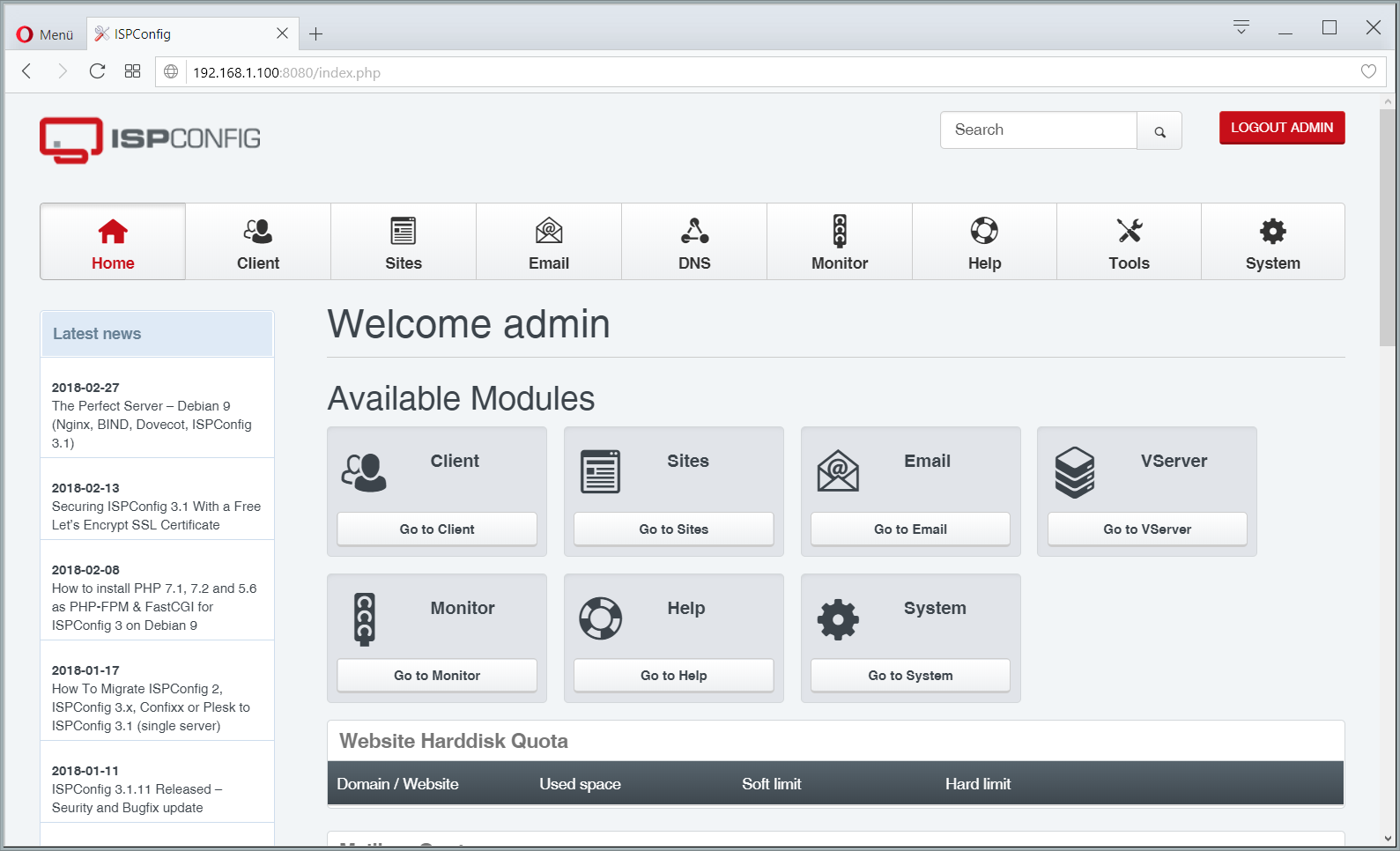Open the Opera Menü button
Viewport: 1400px width, 851px height.
point(45,34)
